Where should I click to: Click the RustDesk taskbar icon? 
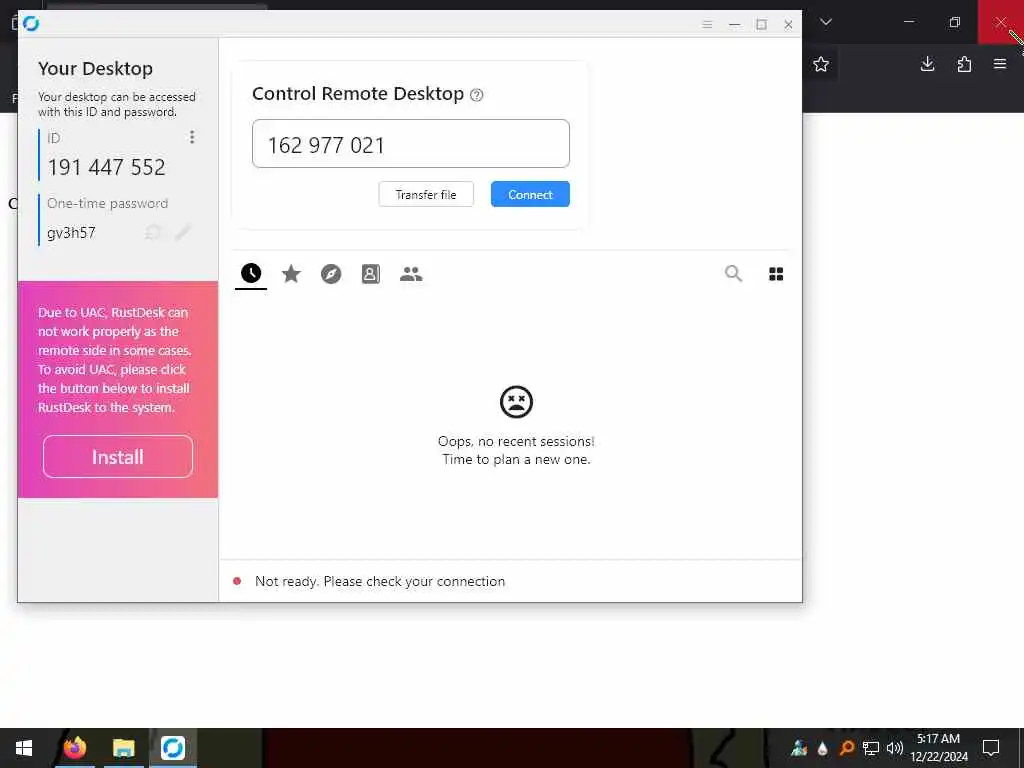[x=173, y=748]
